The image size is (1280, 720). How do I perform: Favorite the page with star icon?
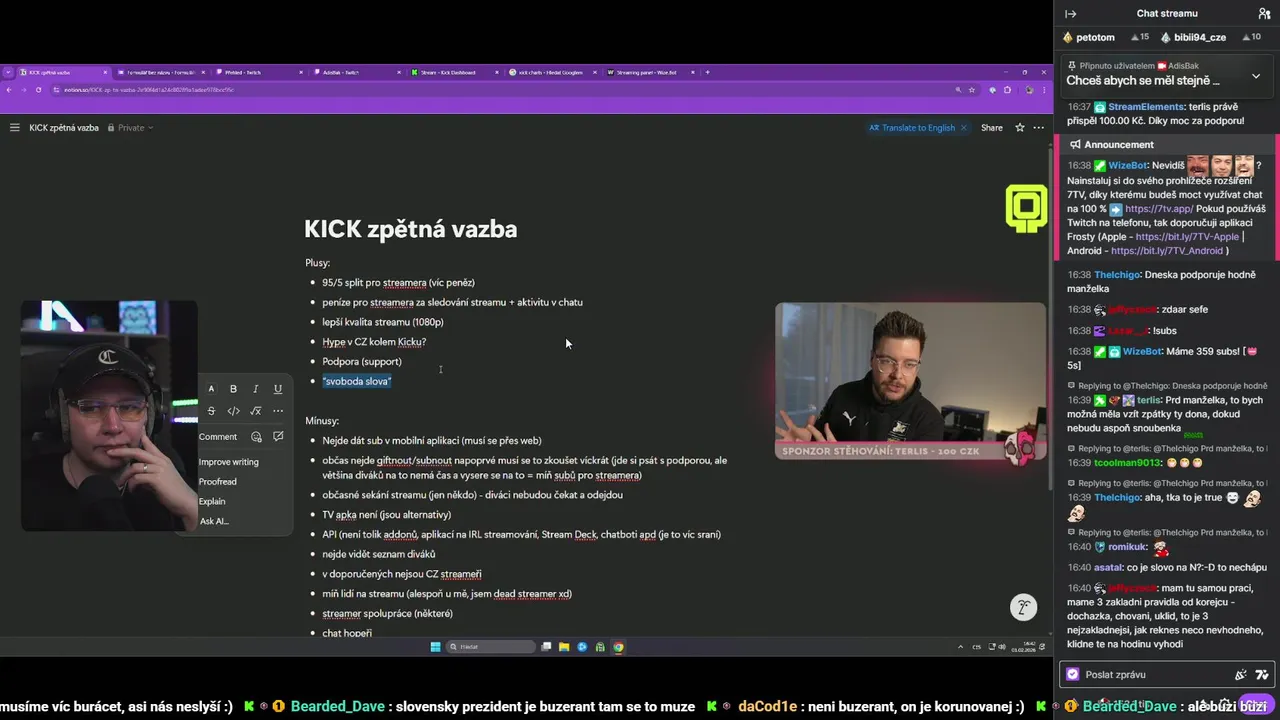click(x=1020, y=128)
